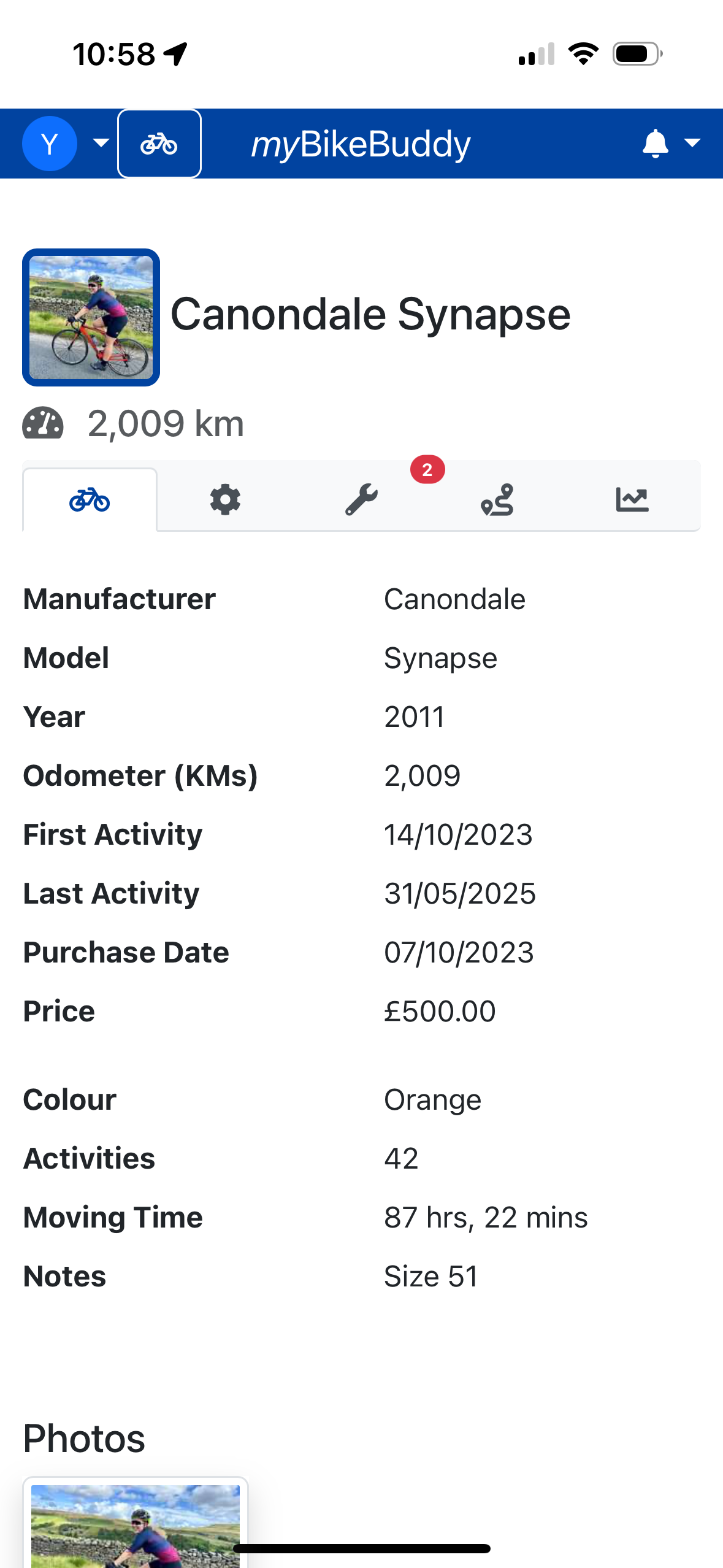Expand the notifications dropdown arrow

tap(692, 143)
